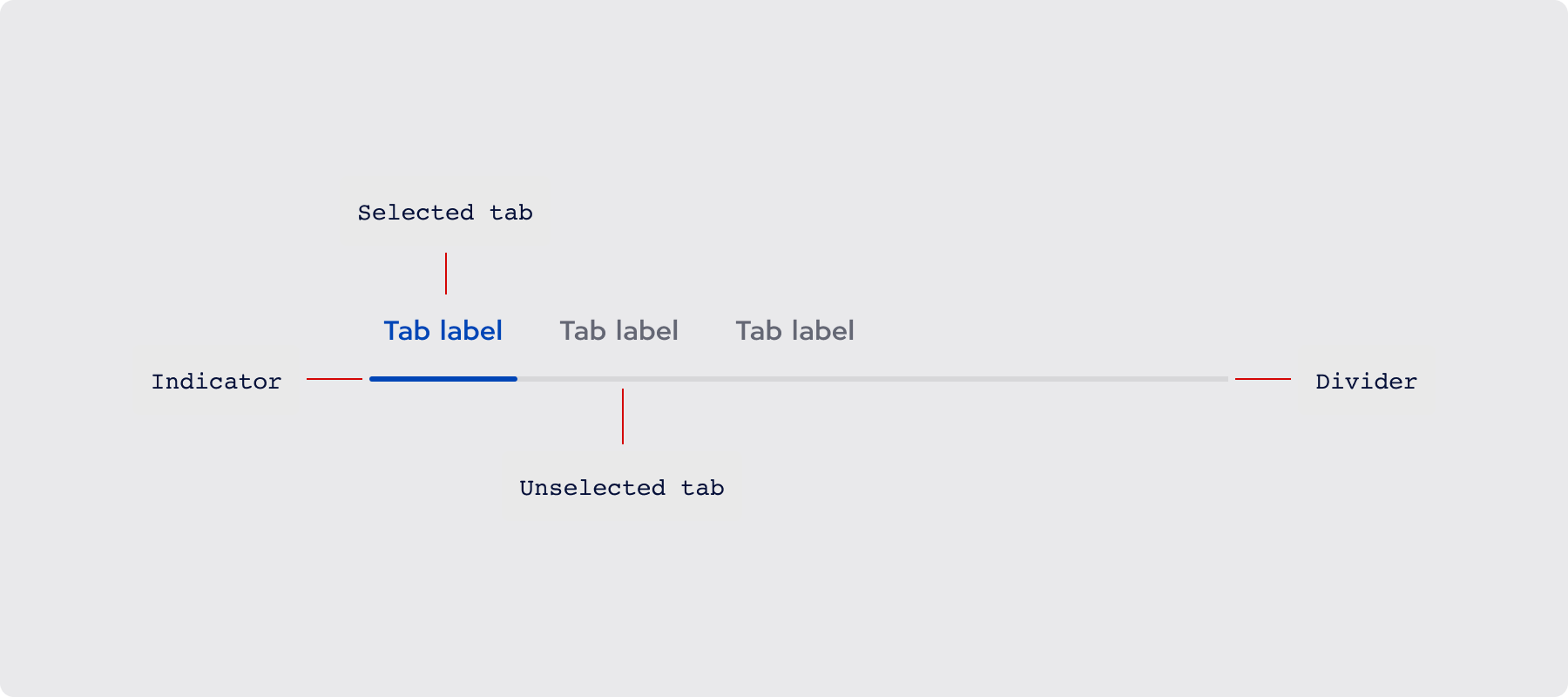Viewport: 1568px width, 697px height.
Task: Click the word 'label' in blue tab
Action: 471,331
